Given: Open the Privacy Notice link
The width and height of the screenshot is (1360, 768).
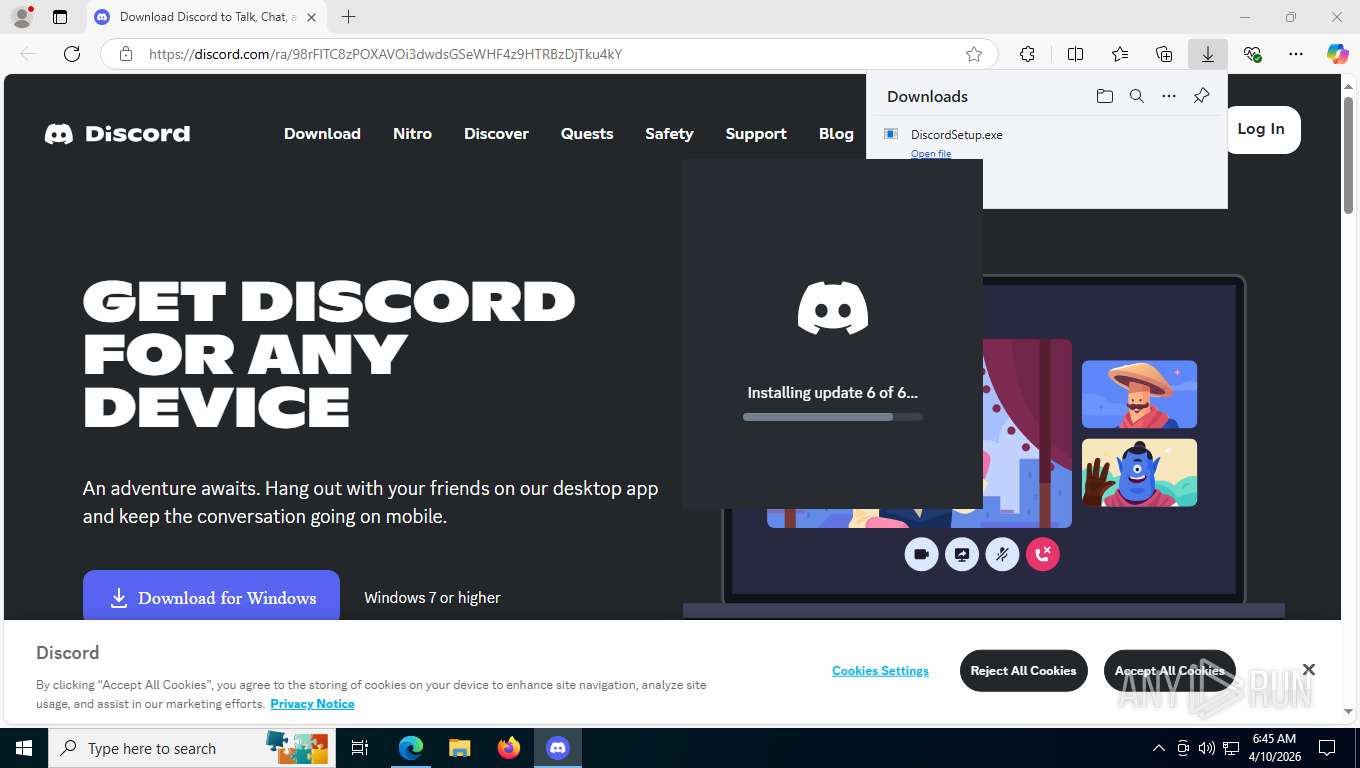Looking at the screenshot, I should [x=312, y=704].
